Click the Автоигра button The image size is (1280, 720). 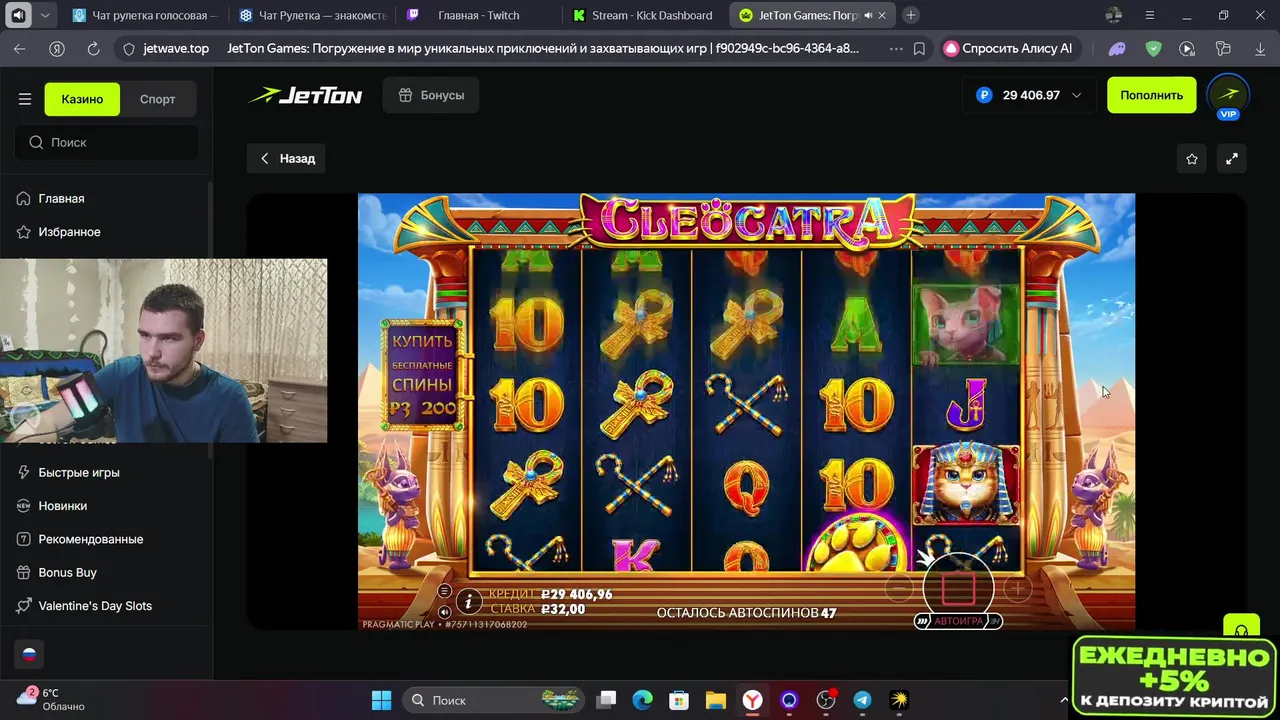pyautogui.click(x=958, y=621)
